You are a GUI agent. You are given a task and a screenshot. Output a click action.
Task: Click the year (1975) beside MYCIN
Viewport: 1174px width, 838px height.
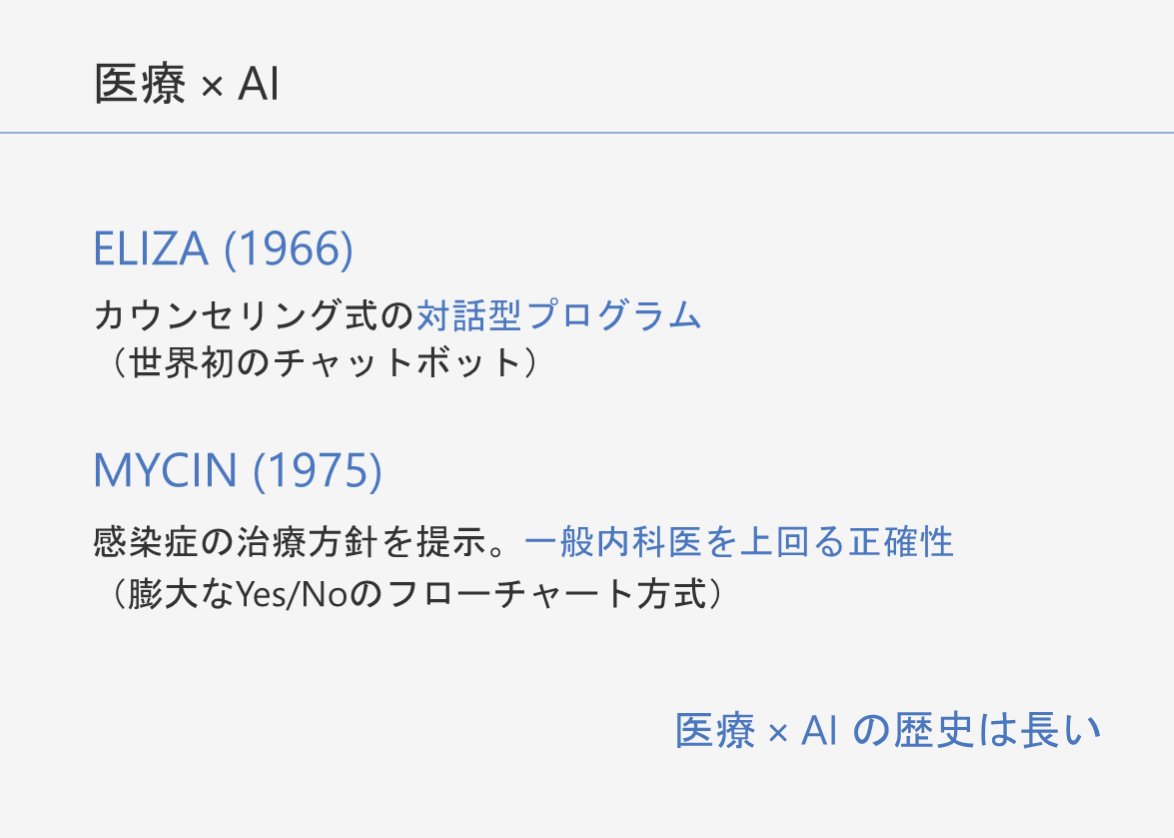317,471
